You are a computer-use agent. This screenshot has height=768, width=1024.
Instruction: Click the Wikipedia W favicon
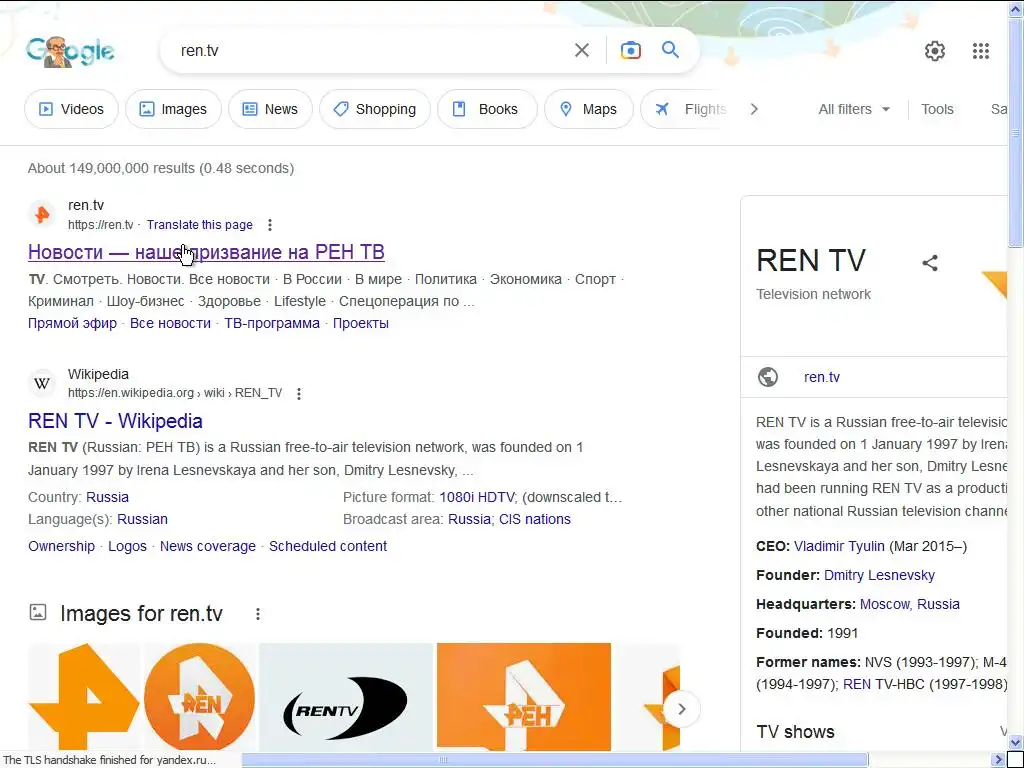click(42, 383)
